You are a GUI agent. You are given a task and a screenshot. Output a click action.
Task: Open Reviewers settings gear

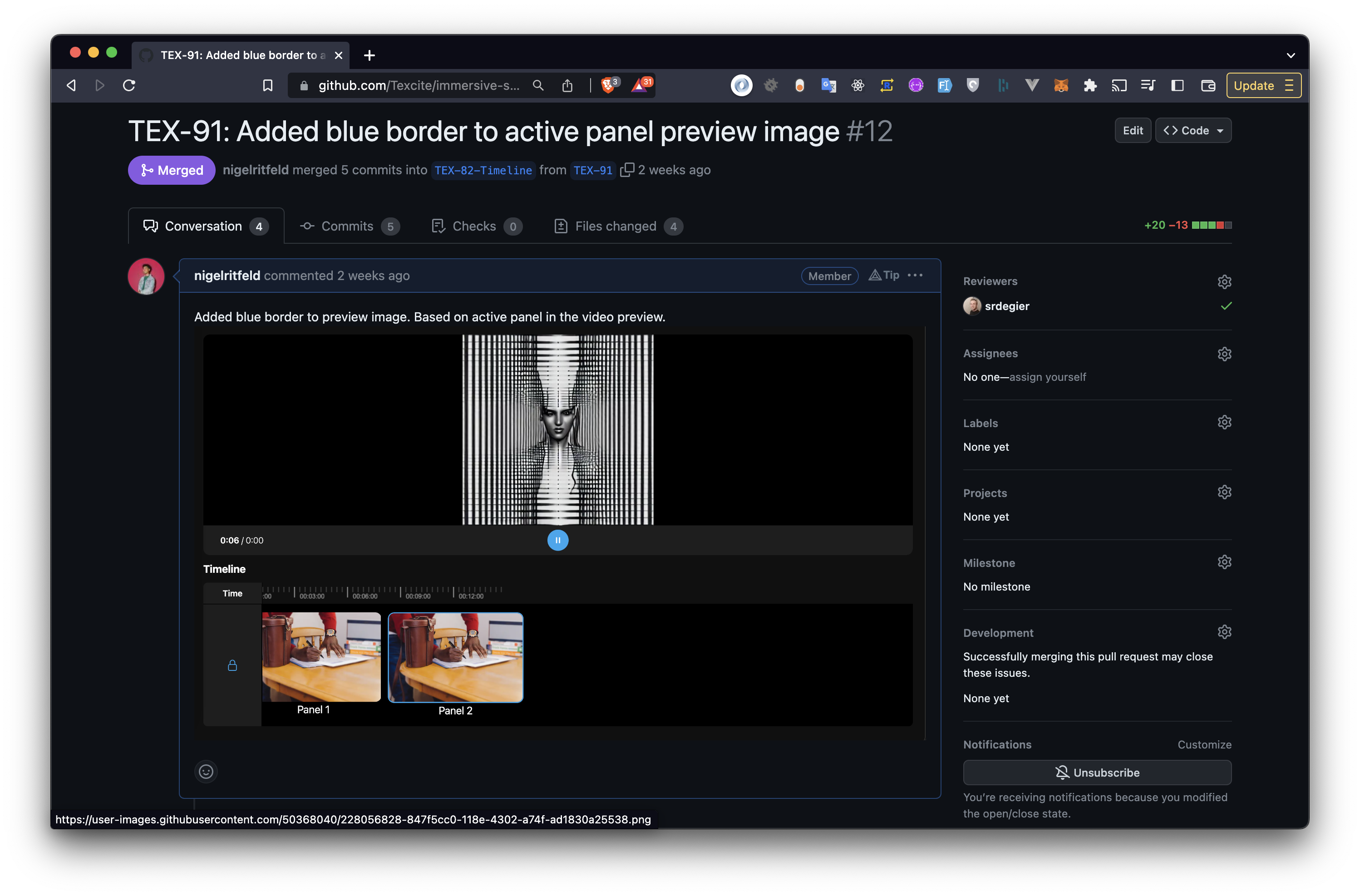click(x=1224, y=282)
